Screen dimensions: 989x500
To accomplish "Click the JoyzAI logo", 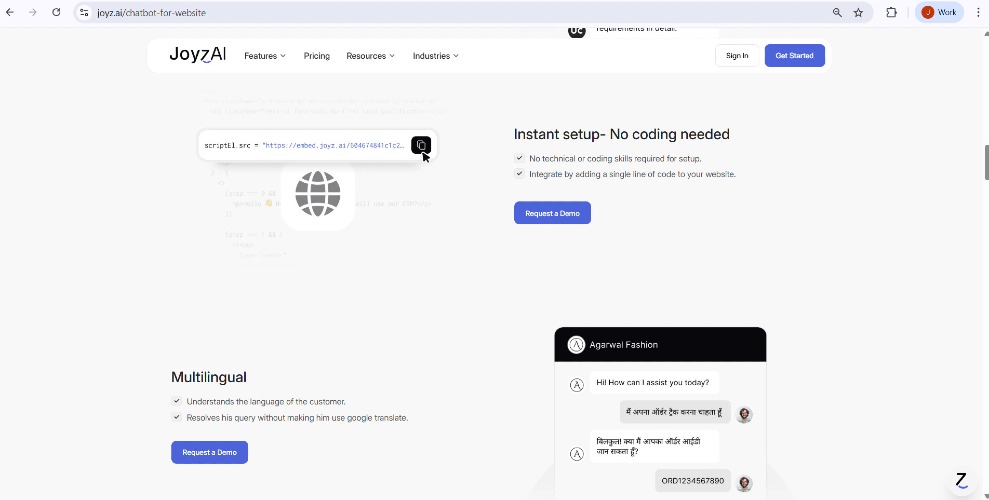I will [x=197, y=55].
